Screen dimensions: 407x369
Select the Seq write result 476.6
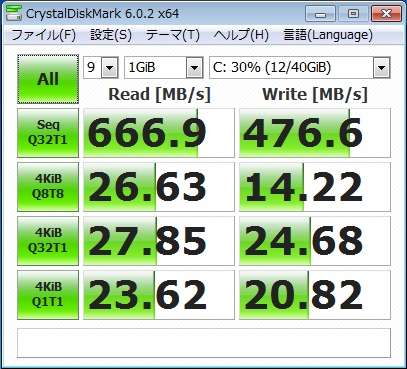tap(315, 133)
